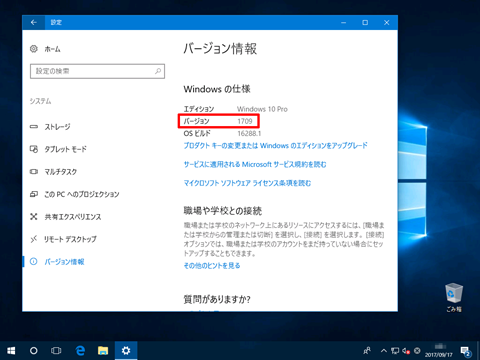480x360 pixels.
Task: Open ホーム settings home
Action: (x=45, y=49)
